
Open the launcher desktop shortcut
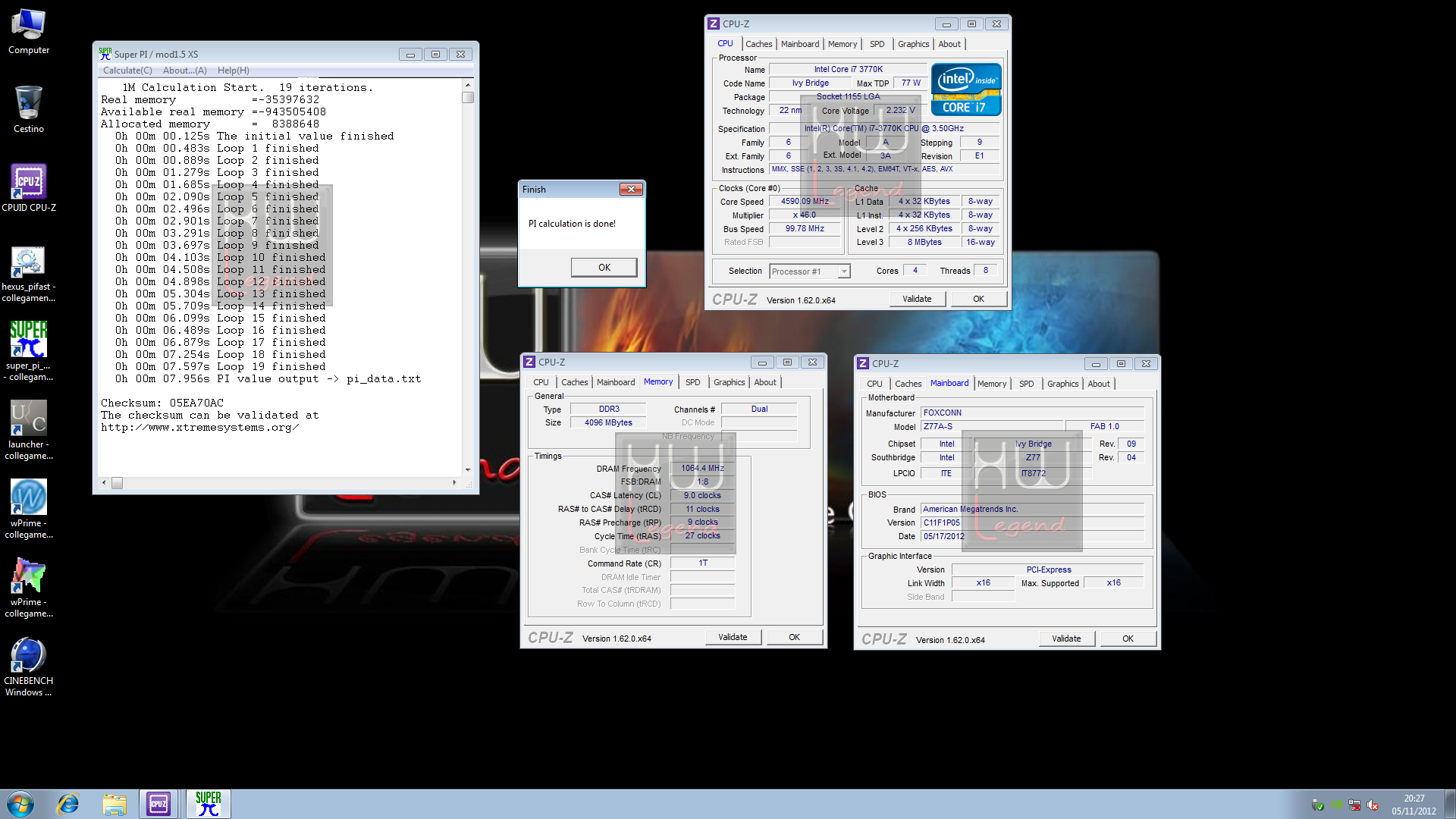(x=29, y=430)
